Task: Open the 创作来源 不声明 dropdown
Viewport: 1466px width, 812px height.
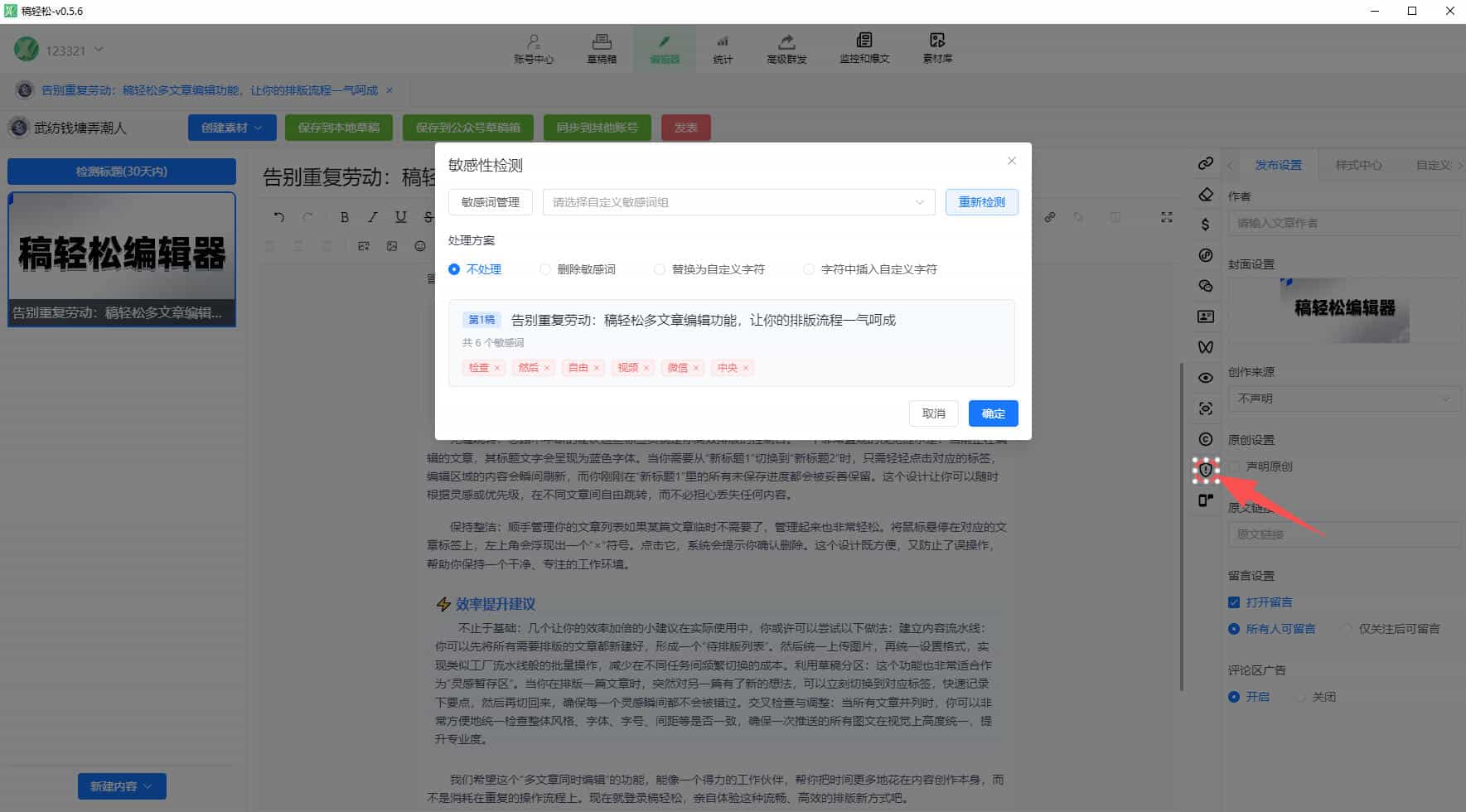Action: pos(1344,399)
